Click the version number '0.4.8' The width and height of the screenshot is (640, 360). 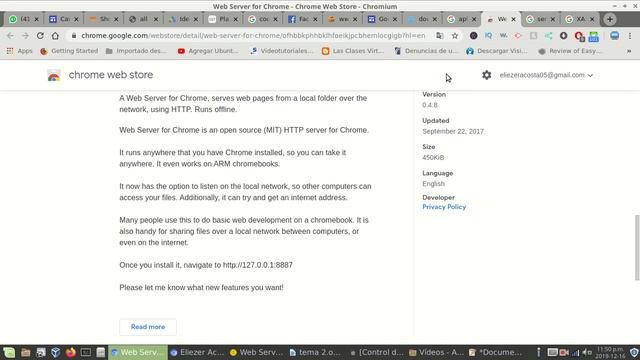(430, 105)
